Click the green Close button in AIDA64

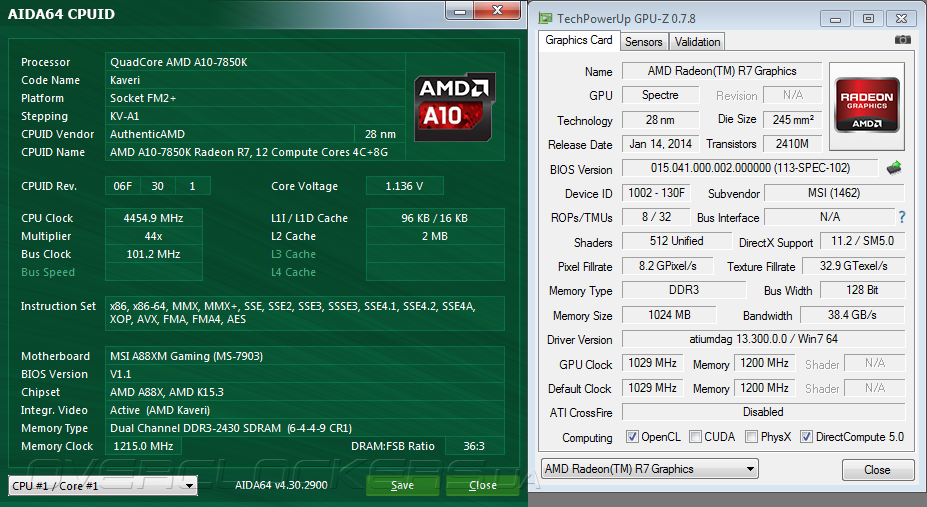click(x=482, y=485)
